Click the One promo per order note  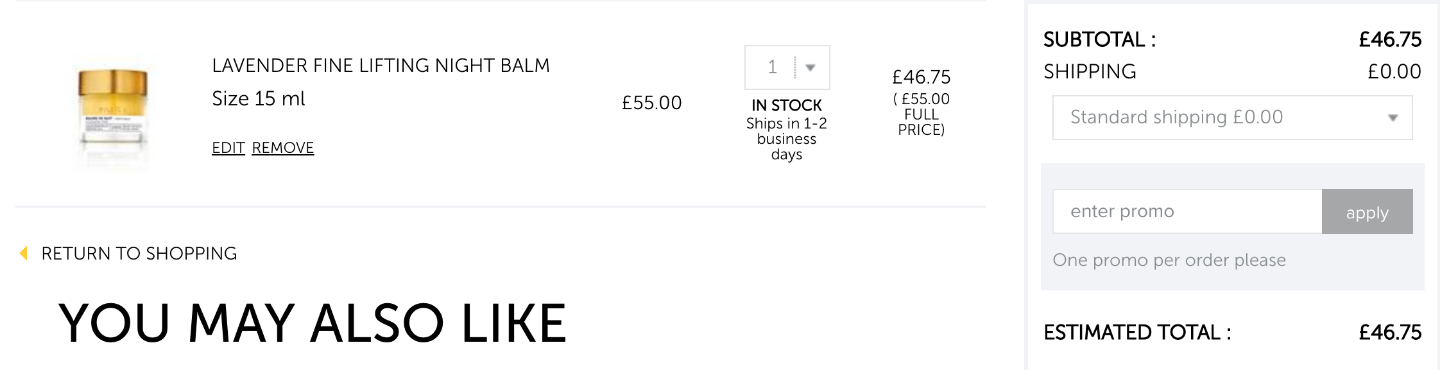1169,260
